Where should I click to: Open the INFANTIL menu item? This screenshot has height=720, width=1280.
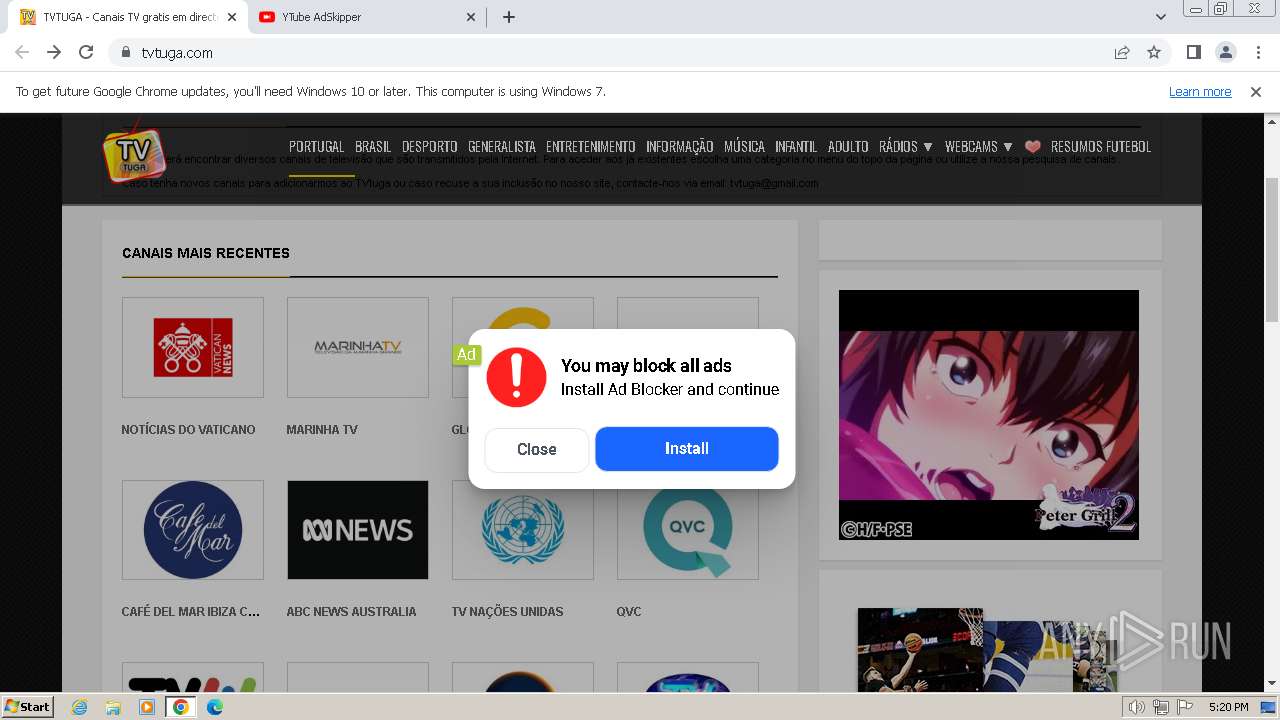coord(796,146)
